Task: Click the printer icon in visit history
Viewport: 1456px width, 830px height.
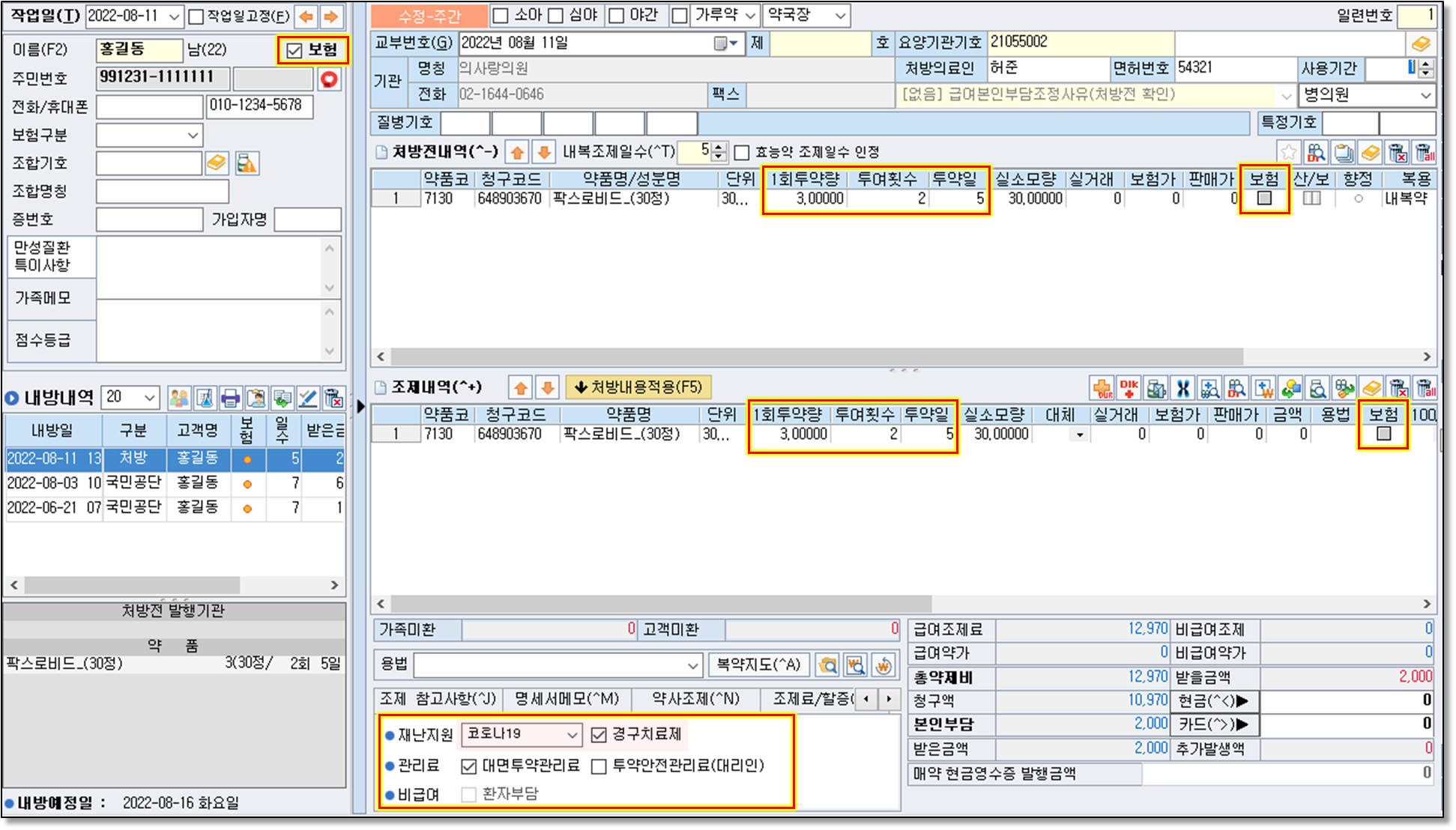Action: click(x=230, y=398)
